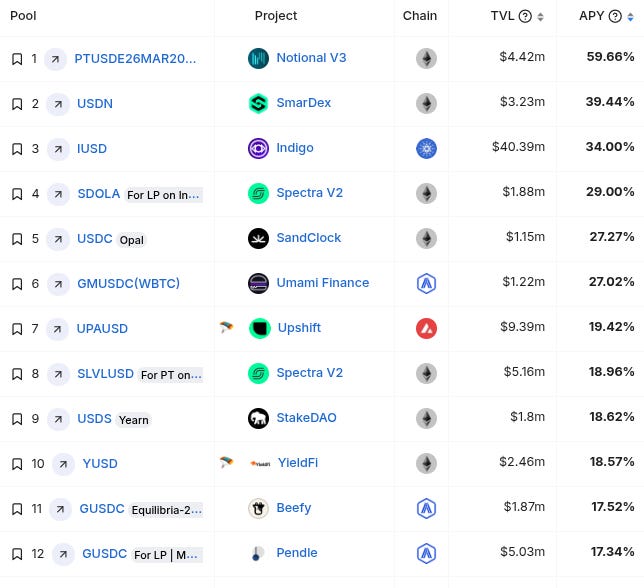The height and width of the screenshot is (588, 644).
Task: Bookmark the PTUSDE26MAR20 pool row
Action: click(x=17, y=59)
